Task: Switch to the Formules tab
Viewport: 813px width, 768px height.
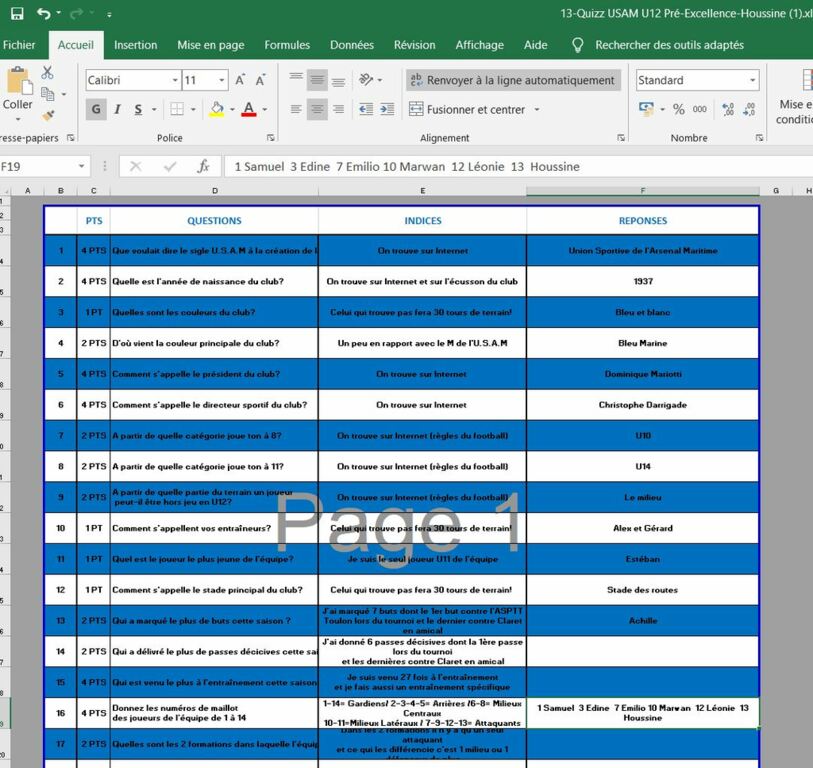Action: pyautogui.click(x=286, y=45)
